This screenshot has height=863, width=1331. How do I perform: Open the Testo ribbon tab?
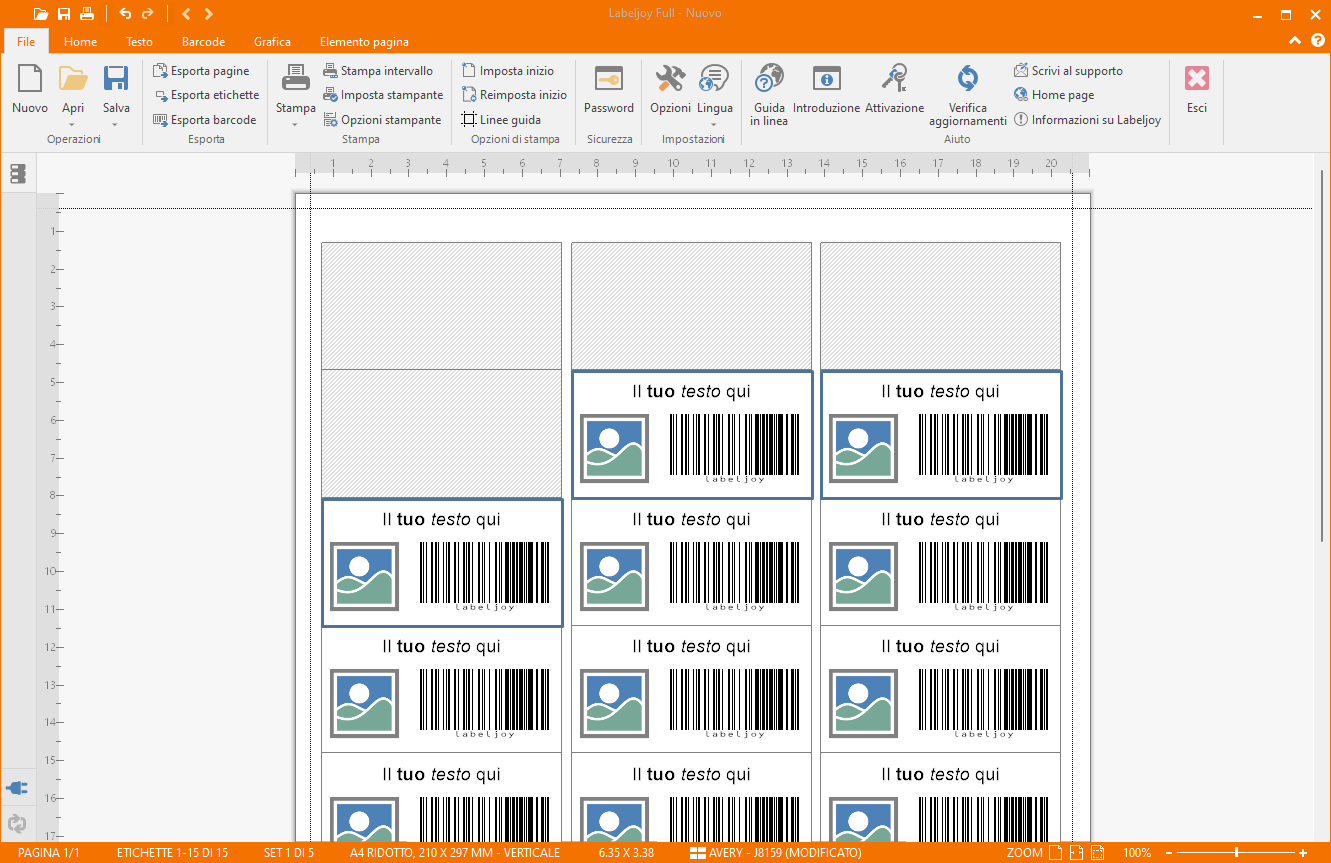coord(139,42)
